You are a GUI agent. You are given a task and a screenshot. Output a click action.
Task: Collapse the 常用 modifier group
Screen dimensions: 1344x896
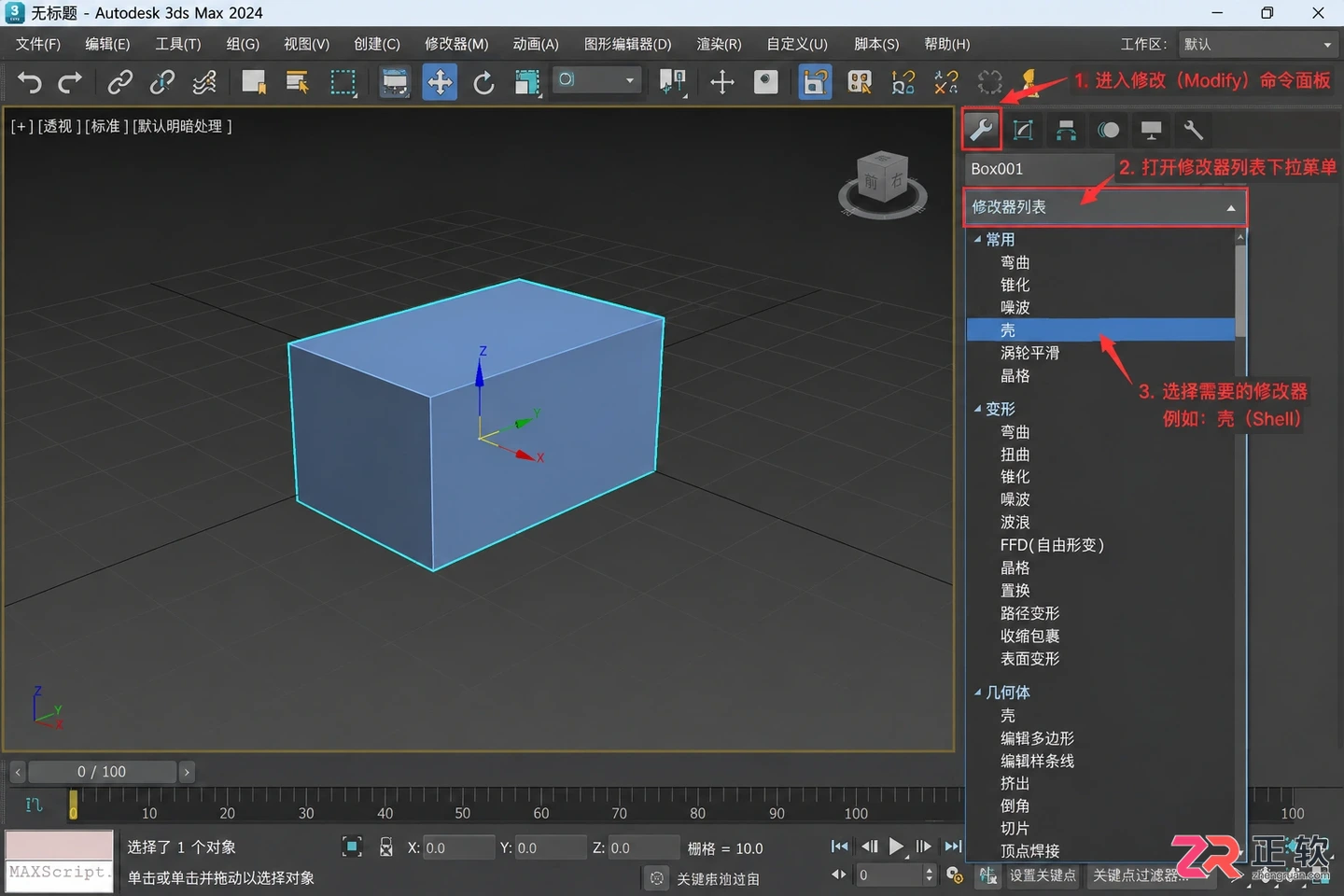977,240
